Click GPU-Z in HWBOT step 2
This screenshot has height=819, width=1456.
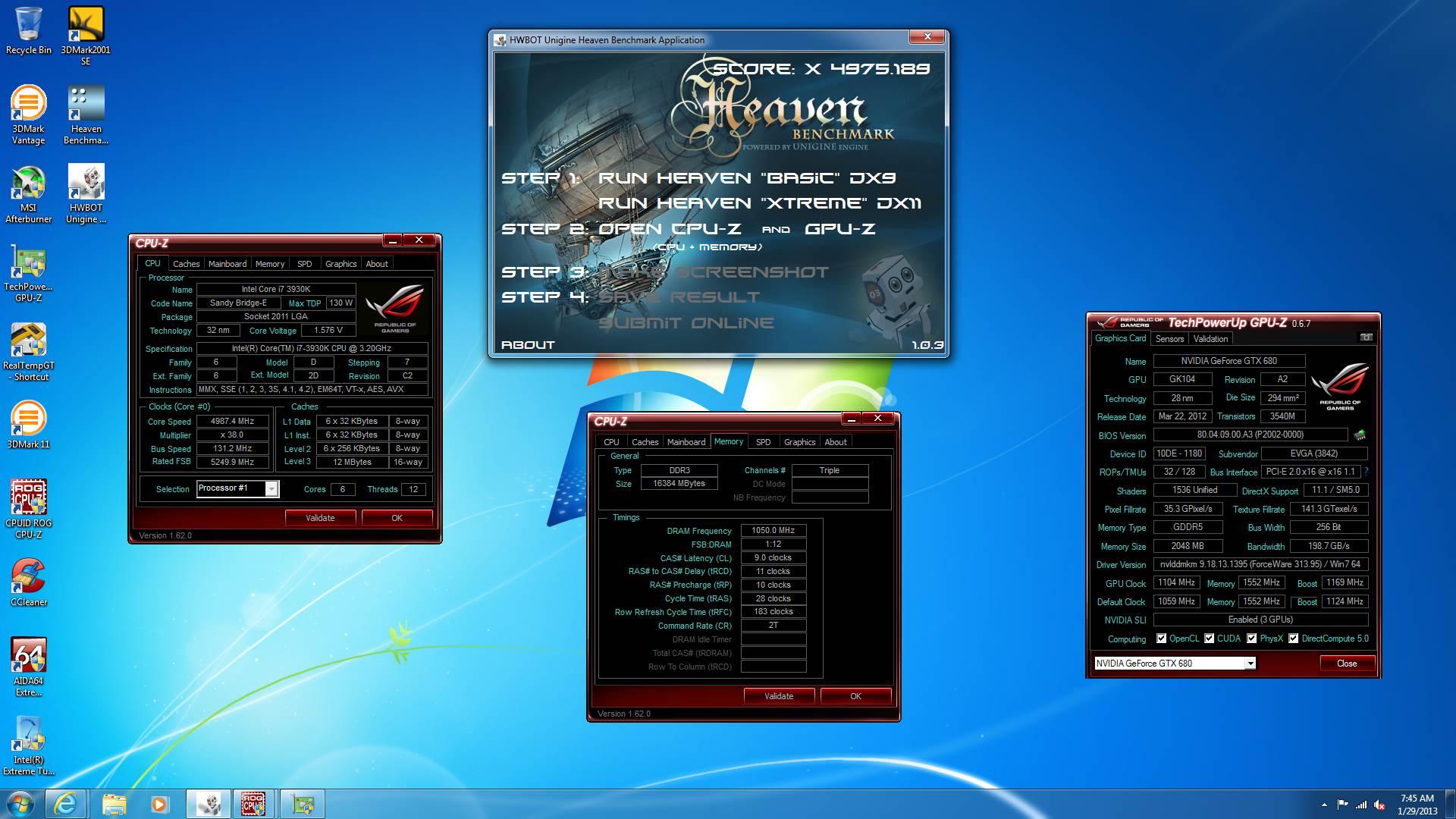[x=840, y=229]
